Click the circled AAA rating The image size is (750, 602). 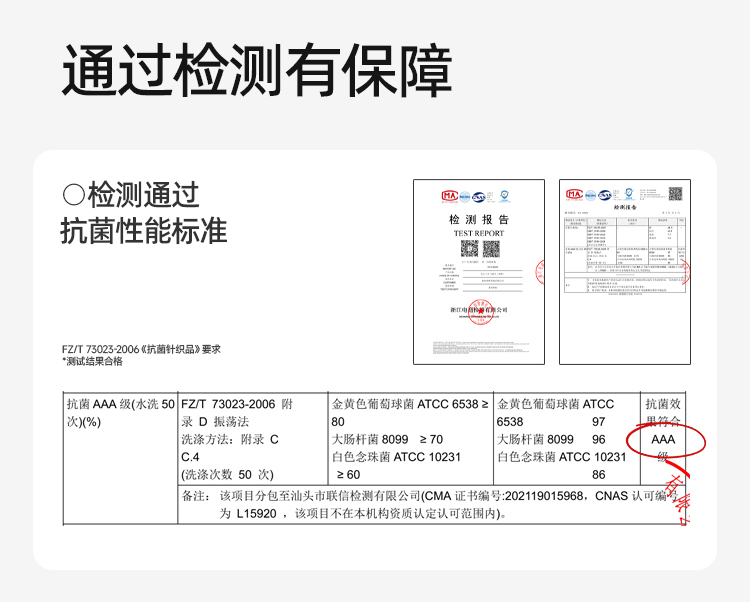click(663, 439)
